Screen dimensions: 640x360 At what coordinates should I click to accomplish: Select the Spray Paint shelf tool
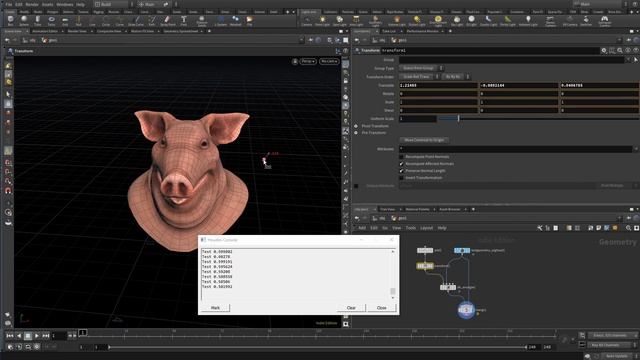167,20
